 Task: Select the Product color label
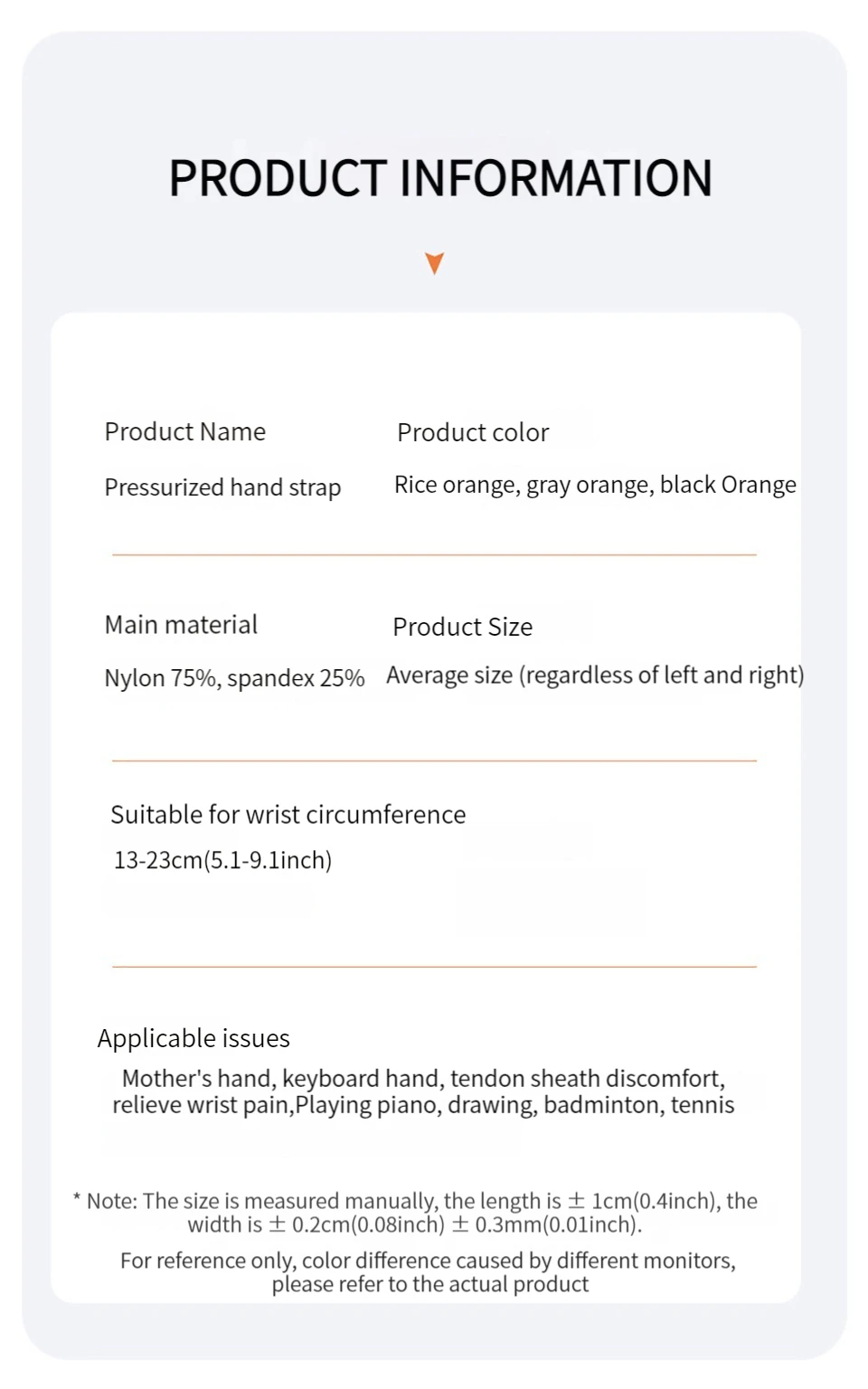tap(473, 433)
